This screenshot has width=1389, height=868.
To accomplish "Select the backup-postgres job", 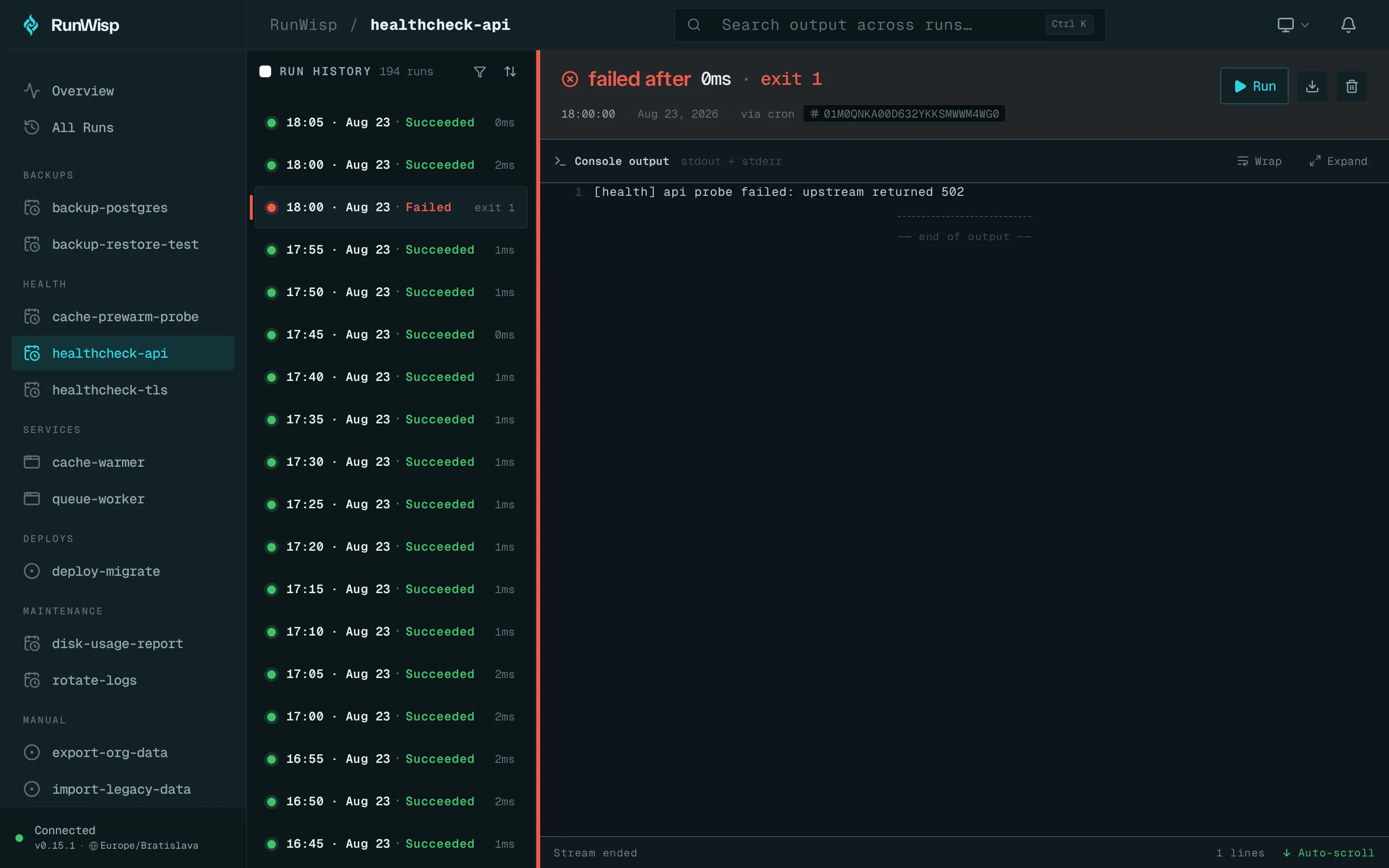I will pyautogui.click(x=123, y=207).
